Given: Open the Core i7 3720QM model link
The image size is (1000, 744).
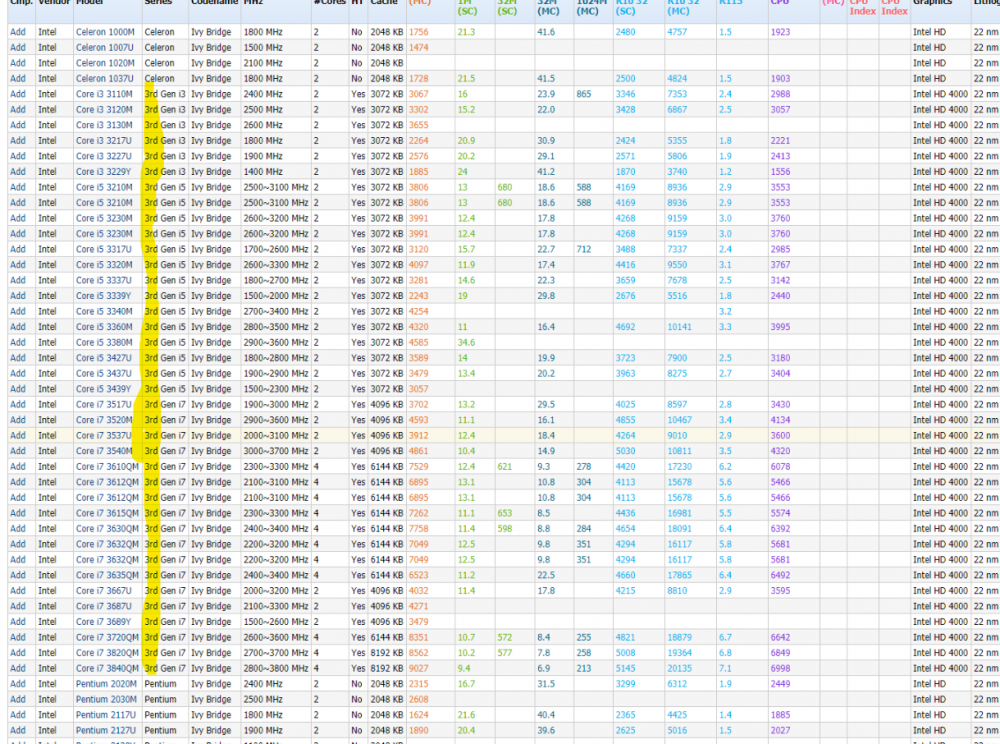Looking at the screenshot, I should point(107,637).
